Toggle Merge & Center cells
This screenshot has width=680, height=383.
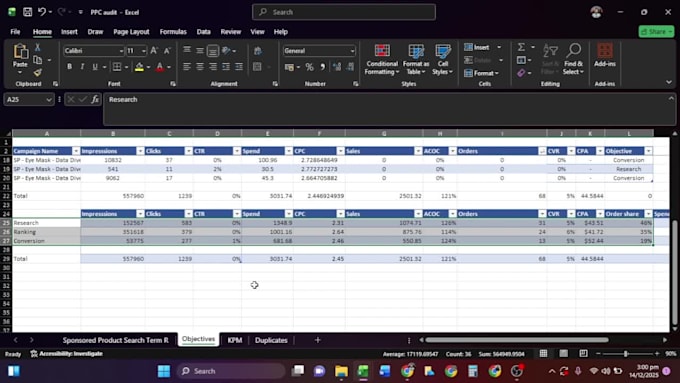click(x=257, y=67)
